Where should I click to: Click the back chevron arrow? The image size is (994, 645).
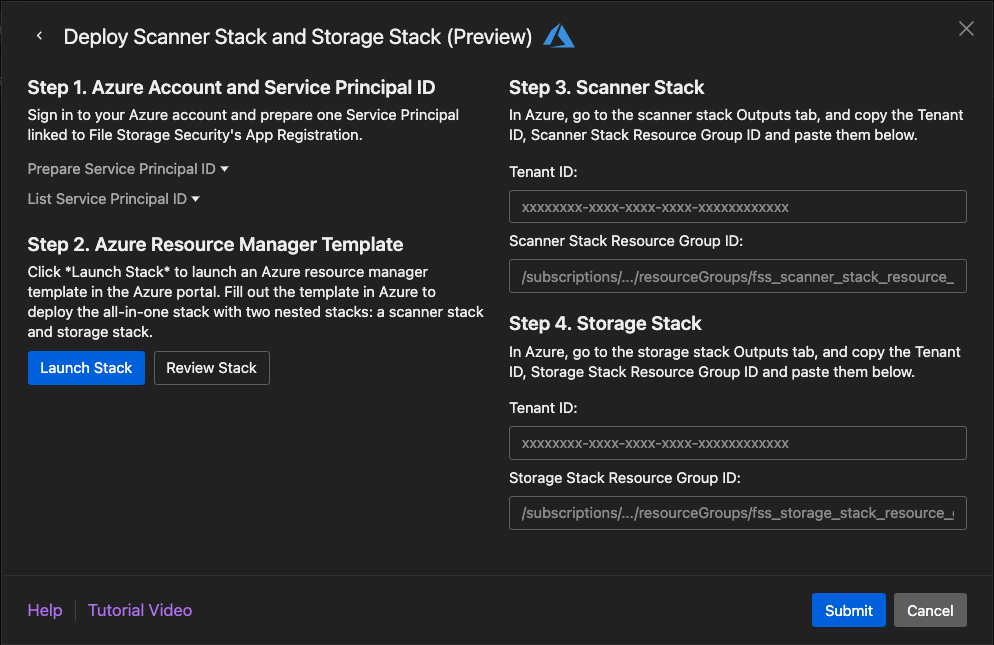[39, 36]
